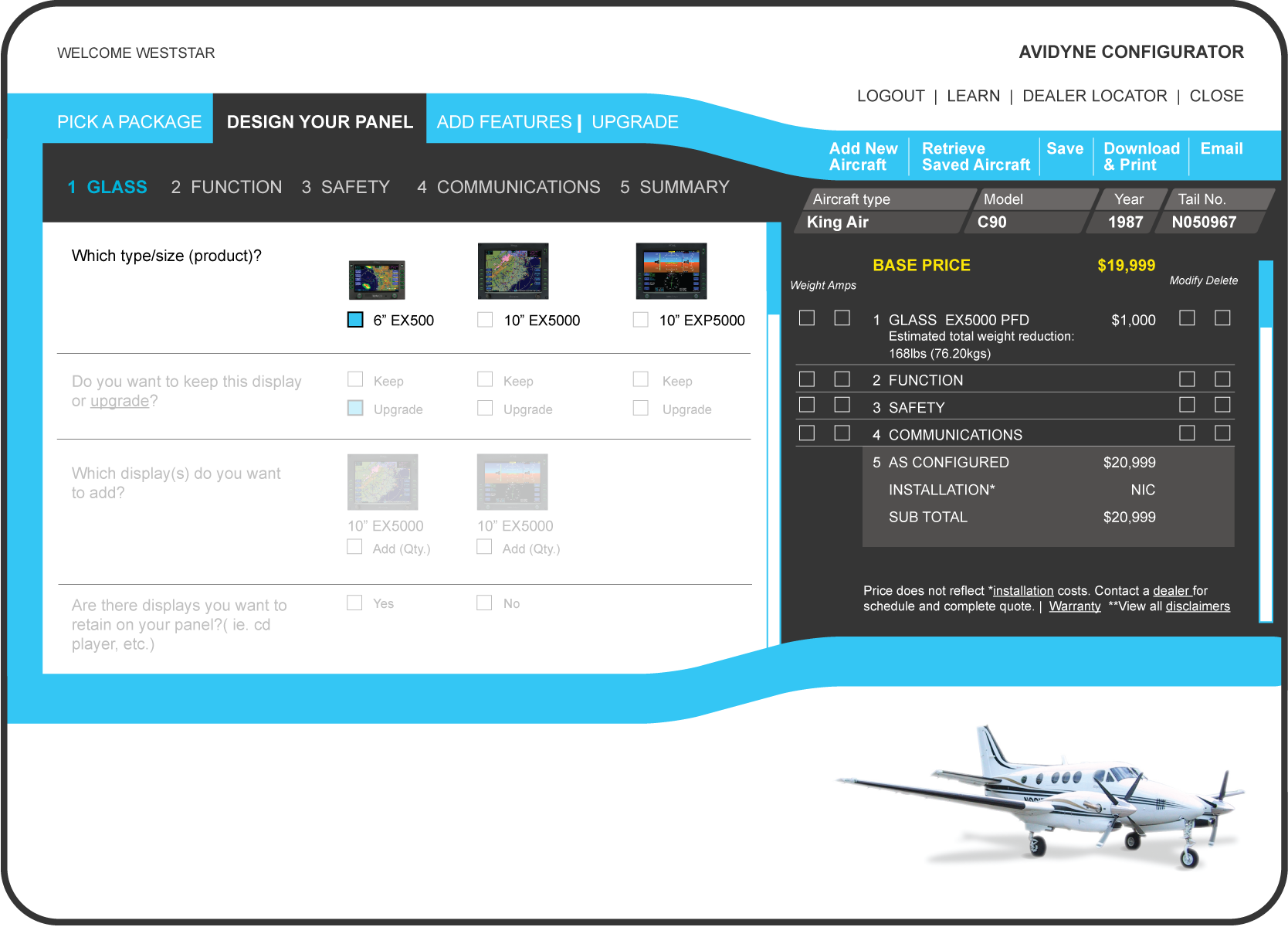Open the disclaimers link
This screenshot has height=927, width=1288.
click(x=1198, y=606)
